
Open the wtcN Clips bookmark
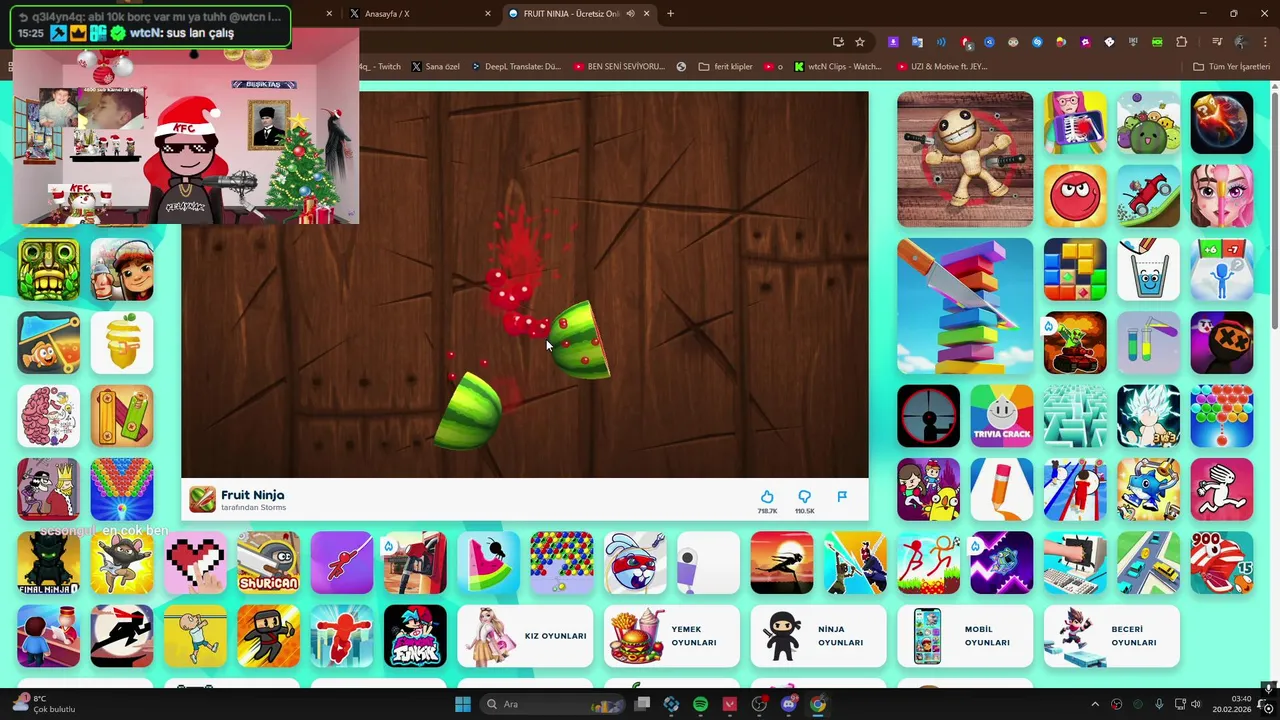tap(838, 66)
